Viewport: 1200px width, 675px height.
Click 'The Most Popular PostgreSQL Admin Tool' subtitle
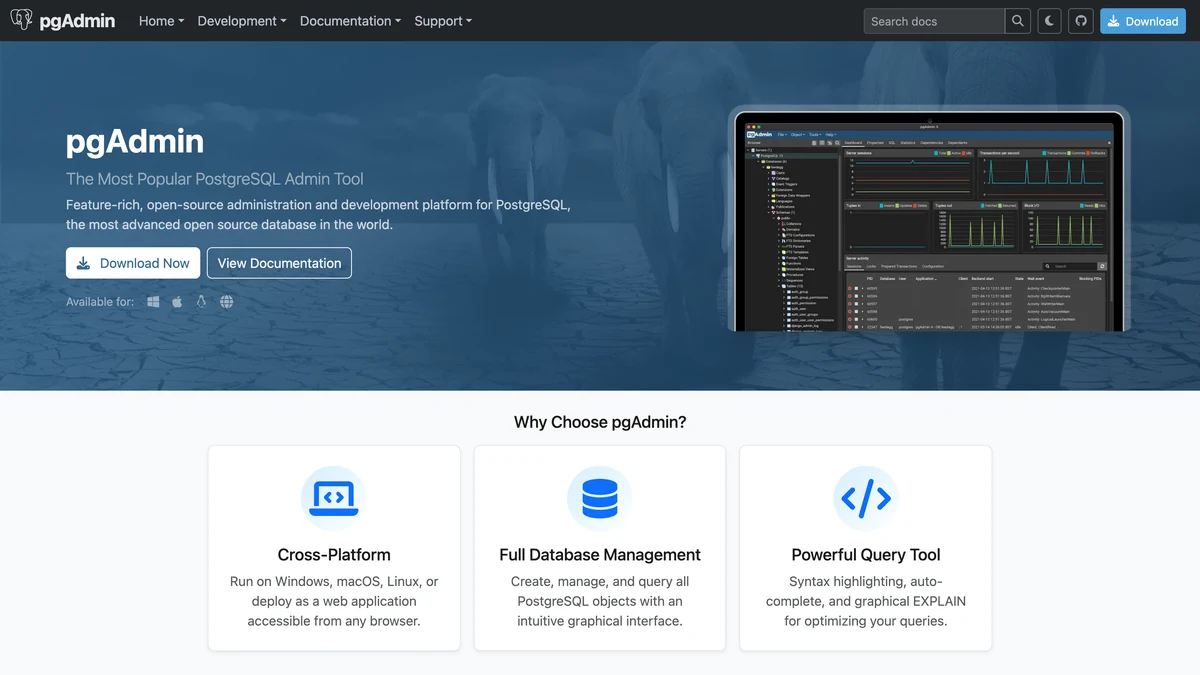coord(215,179)
